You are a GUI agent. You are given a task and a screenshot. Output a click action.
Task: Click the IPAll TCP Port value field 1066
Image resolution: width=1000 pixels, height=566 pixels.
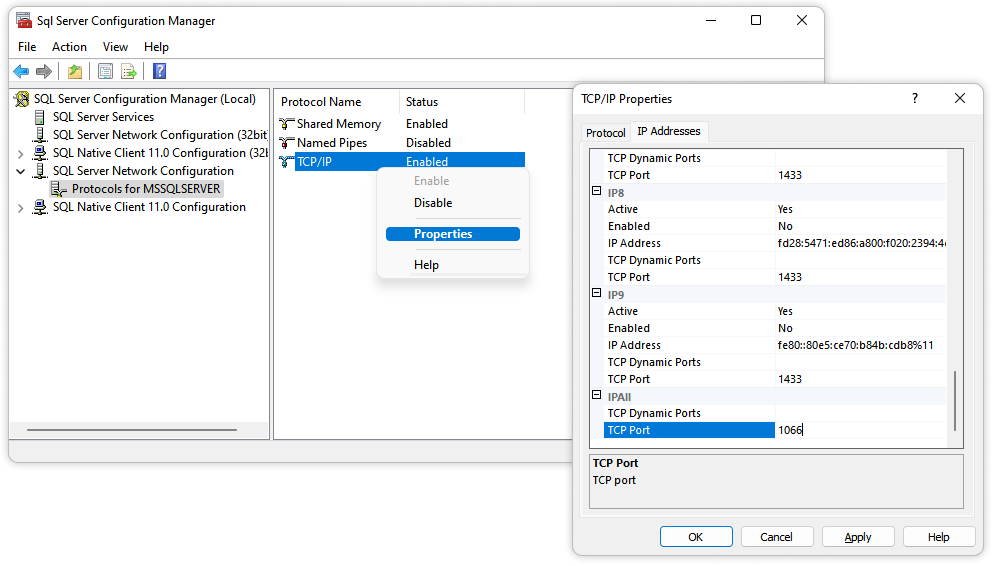point(860,430)
